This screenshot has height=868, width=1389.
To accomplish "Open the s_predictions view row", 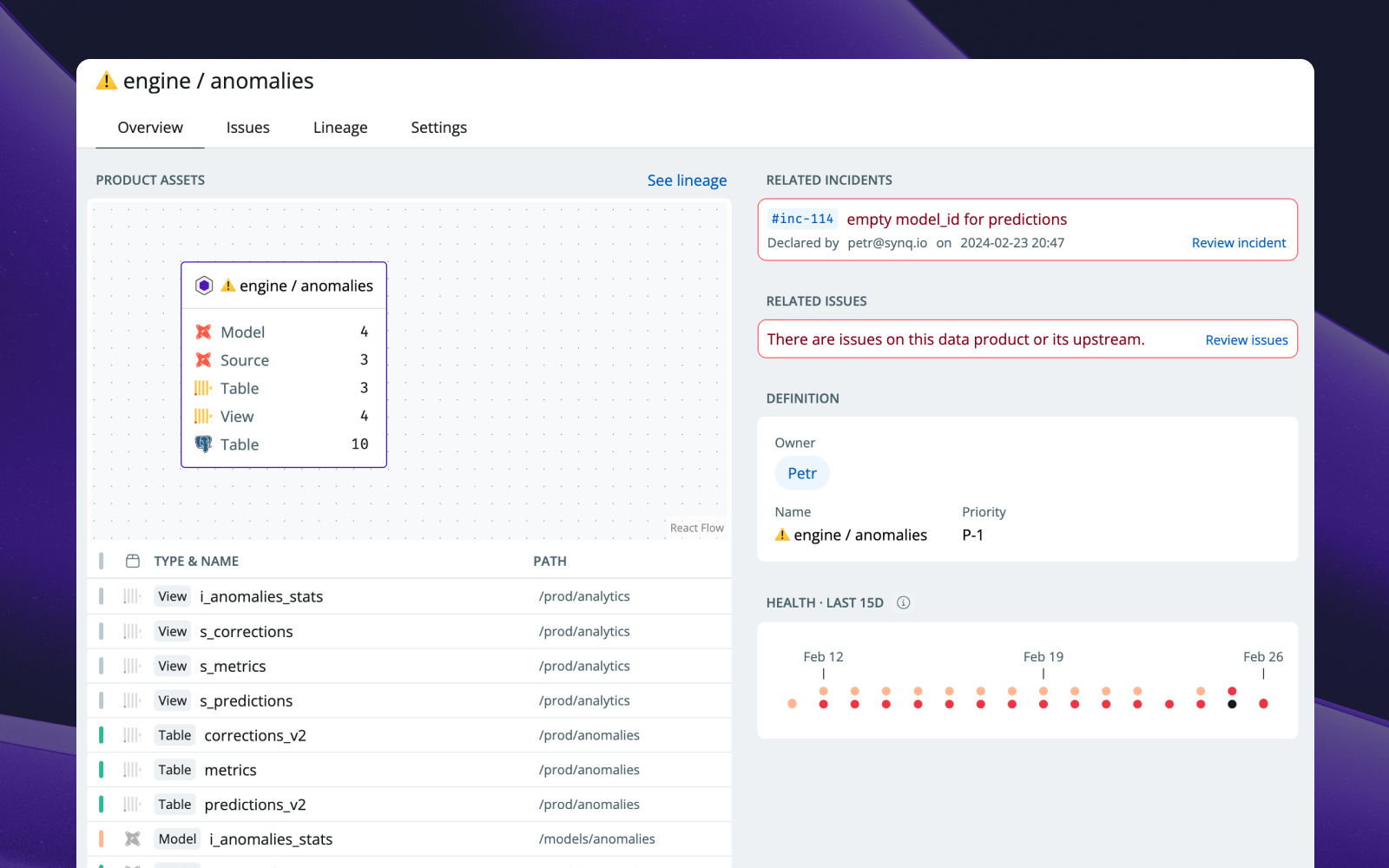I will coord(409,700).
